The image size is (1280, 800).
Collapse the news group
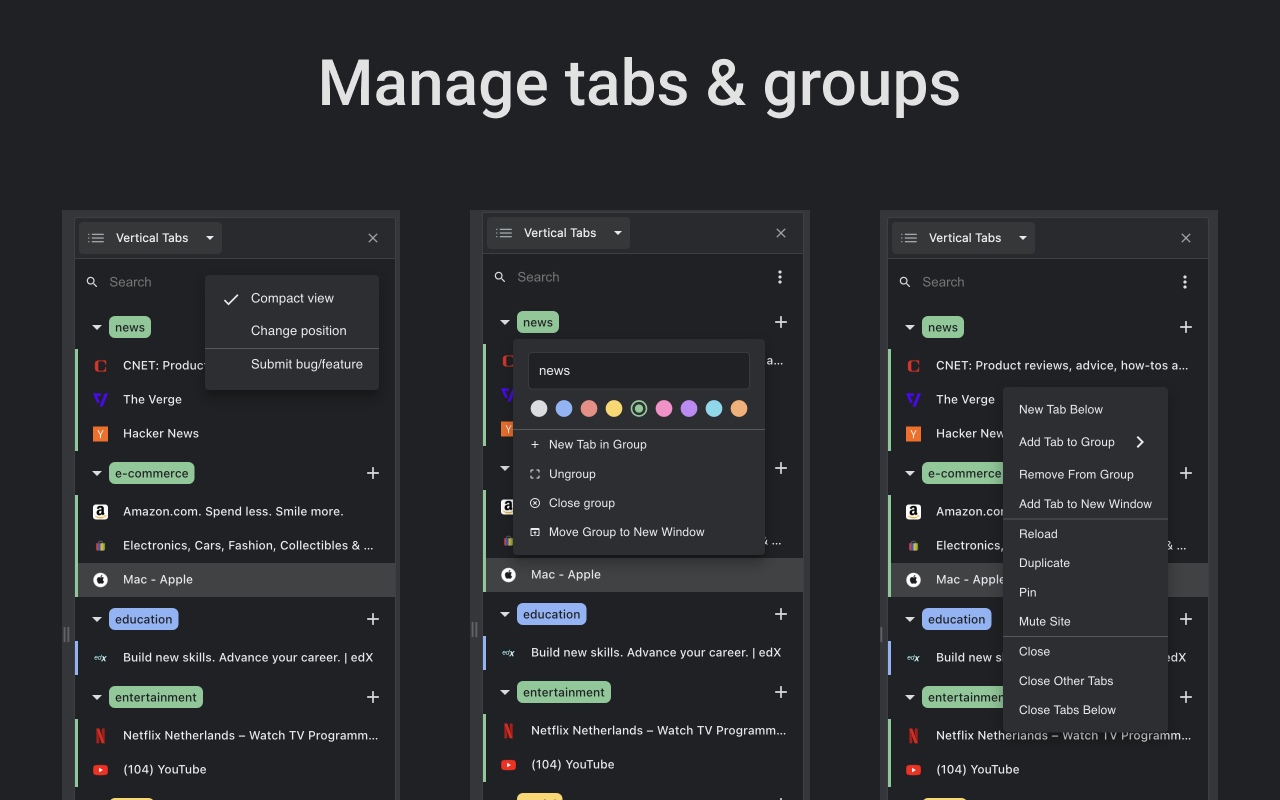click(96, 327)
